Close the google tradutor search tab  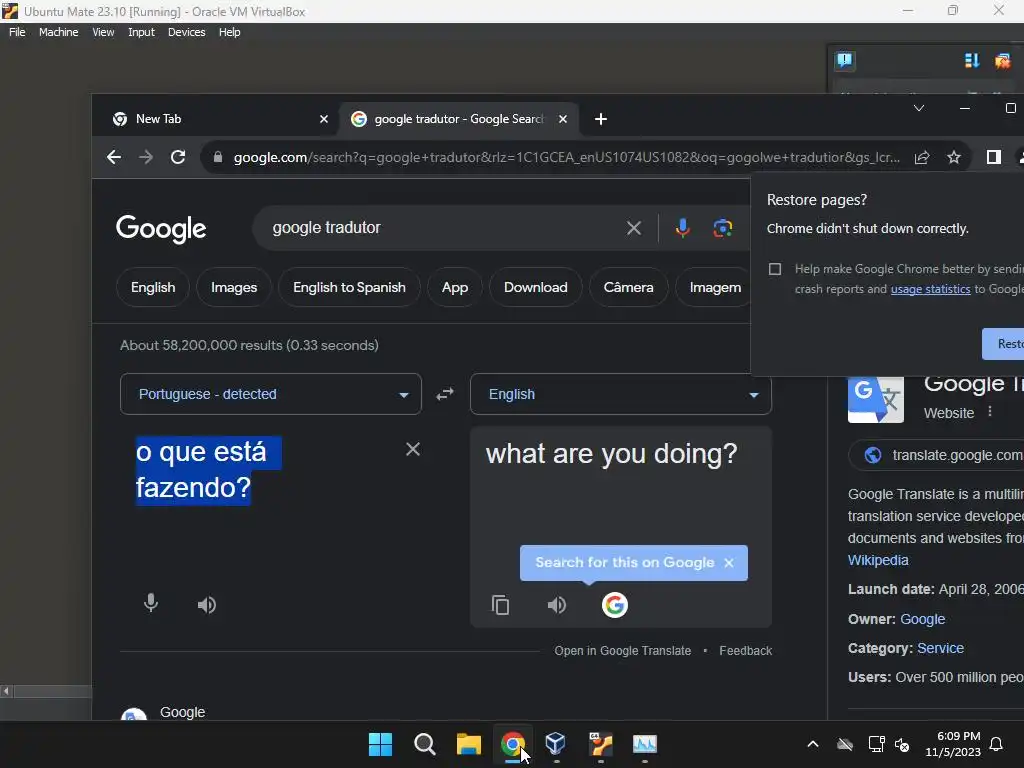click(x=563, y=119)
